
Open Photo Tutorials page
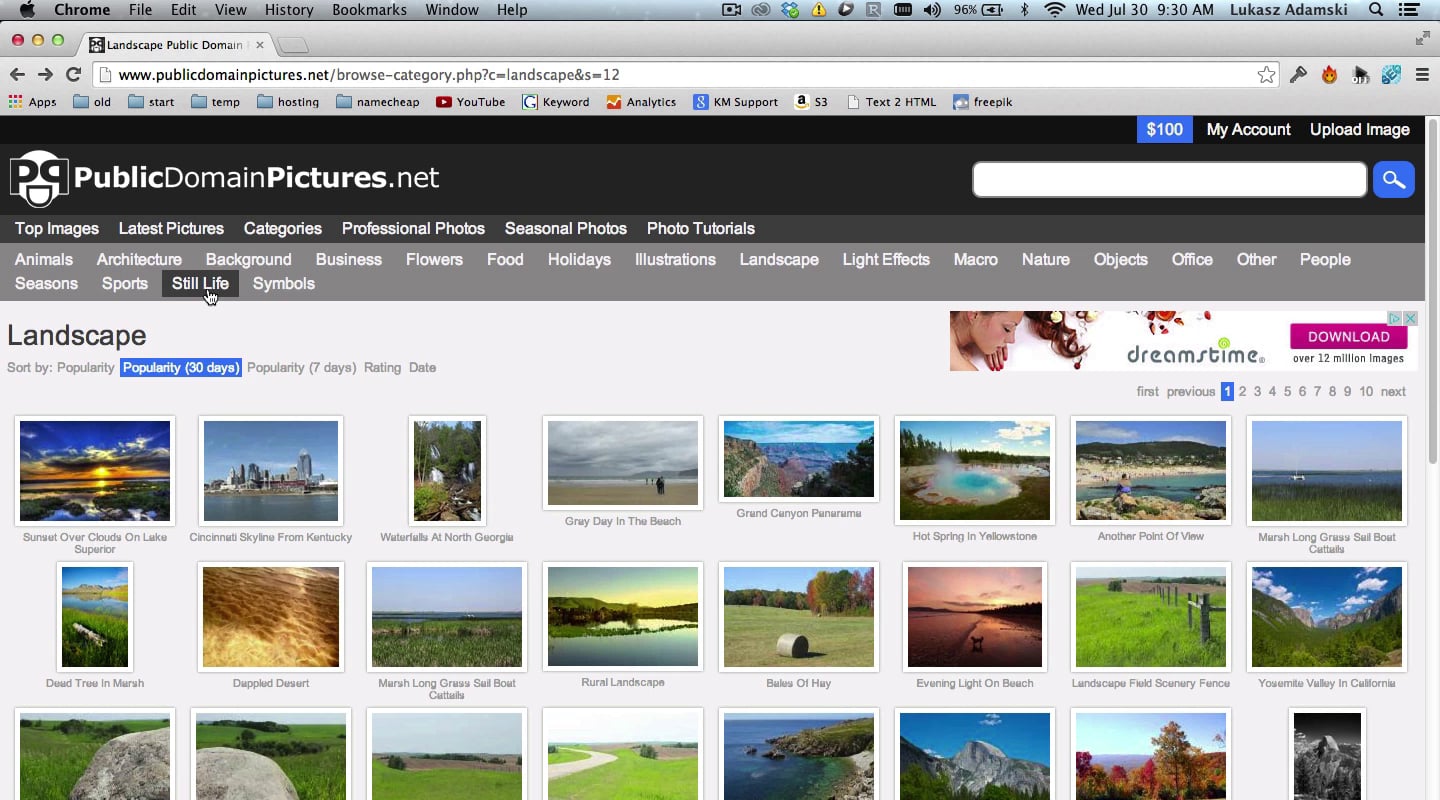(x=700, y=229)
